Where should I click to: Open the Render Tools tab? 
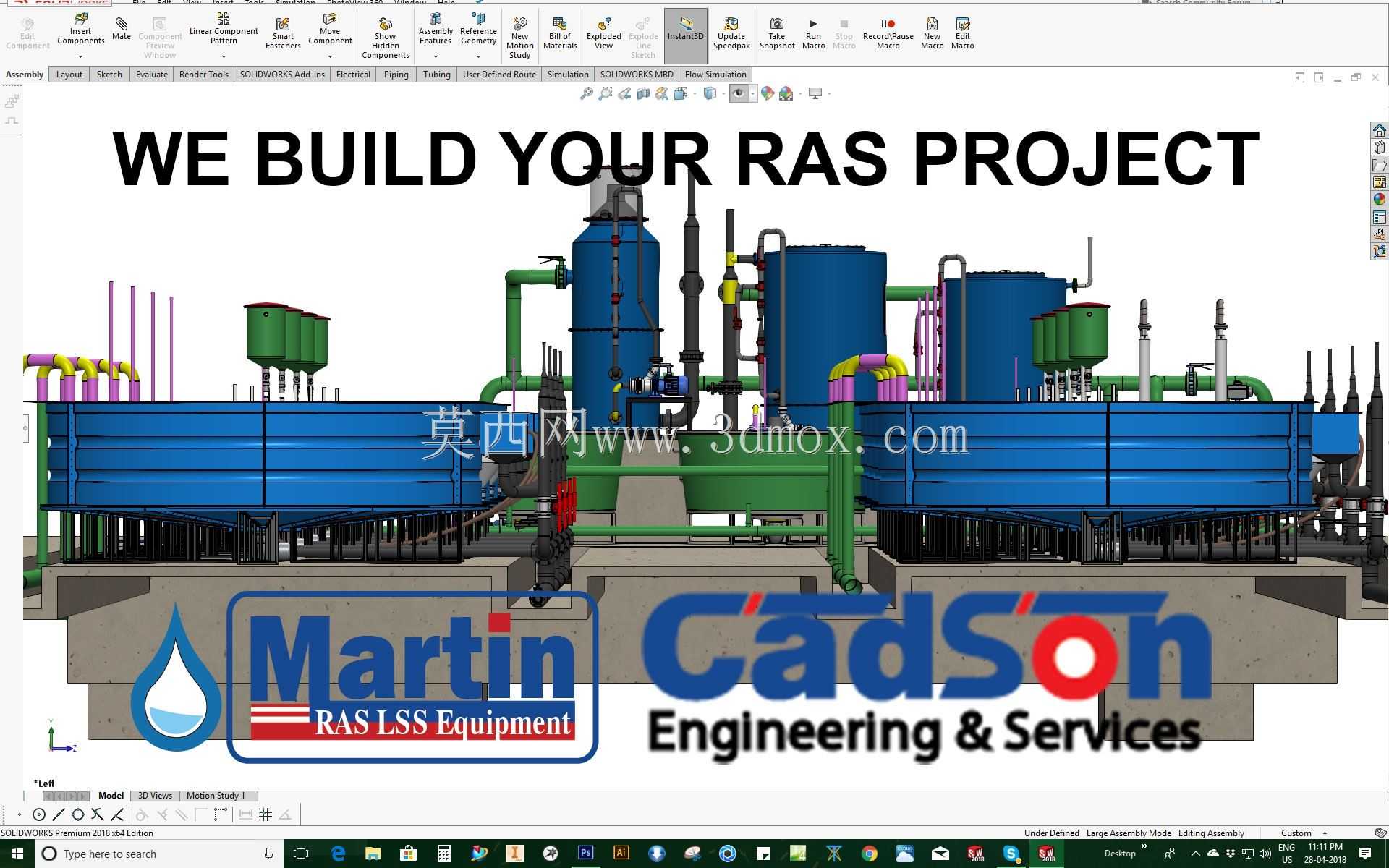204,74
